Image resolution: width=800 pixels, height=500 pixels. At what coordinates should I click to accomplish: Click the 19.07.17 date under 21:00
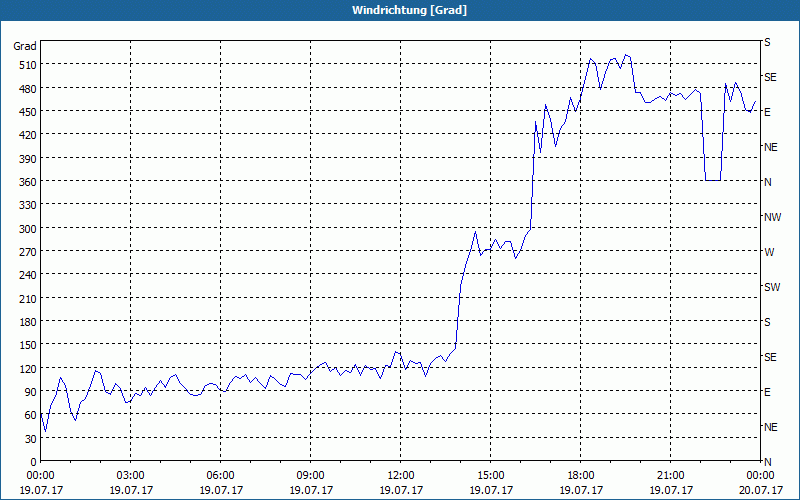coord(670,490)
